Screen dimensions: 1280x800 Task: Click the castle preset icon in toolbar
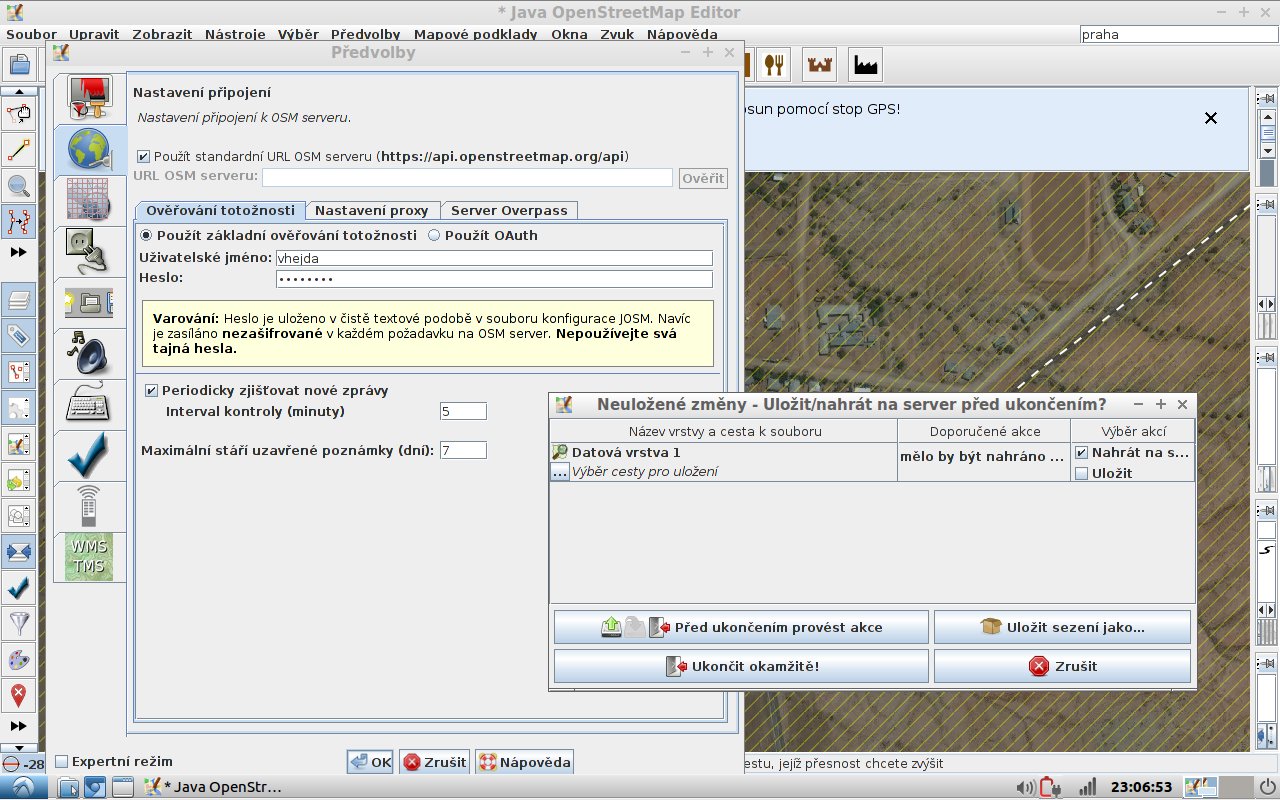[x=820, y=65]
